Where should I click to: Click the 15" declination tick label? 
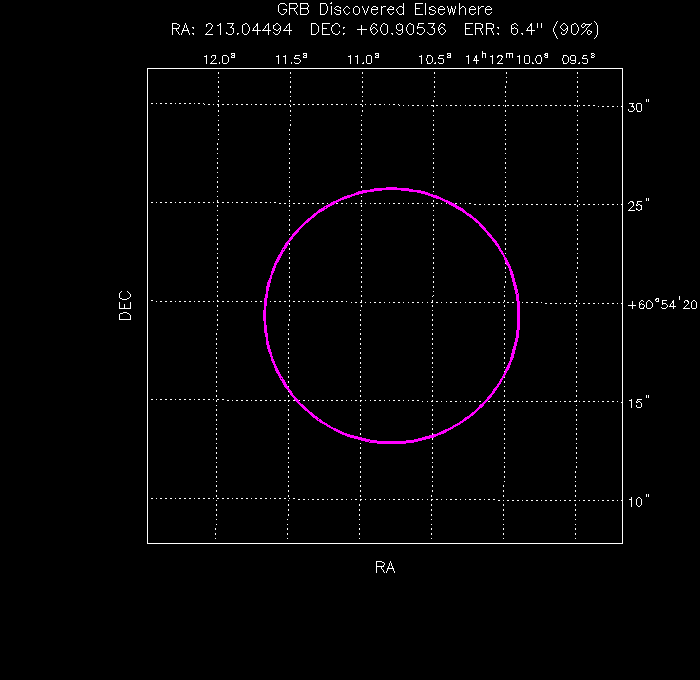coord(639,403)
